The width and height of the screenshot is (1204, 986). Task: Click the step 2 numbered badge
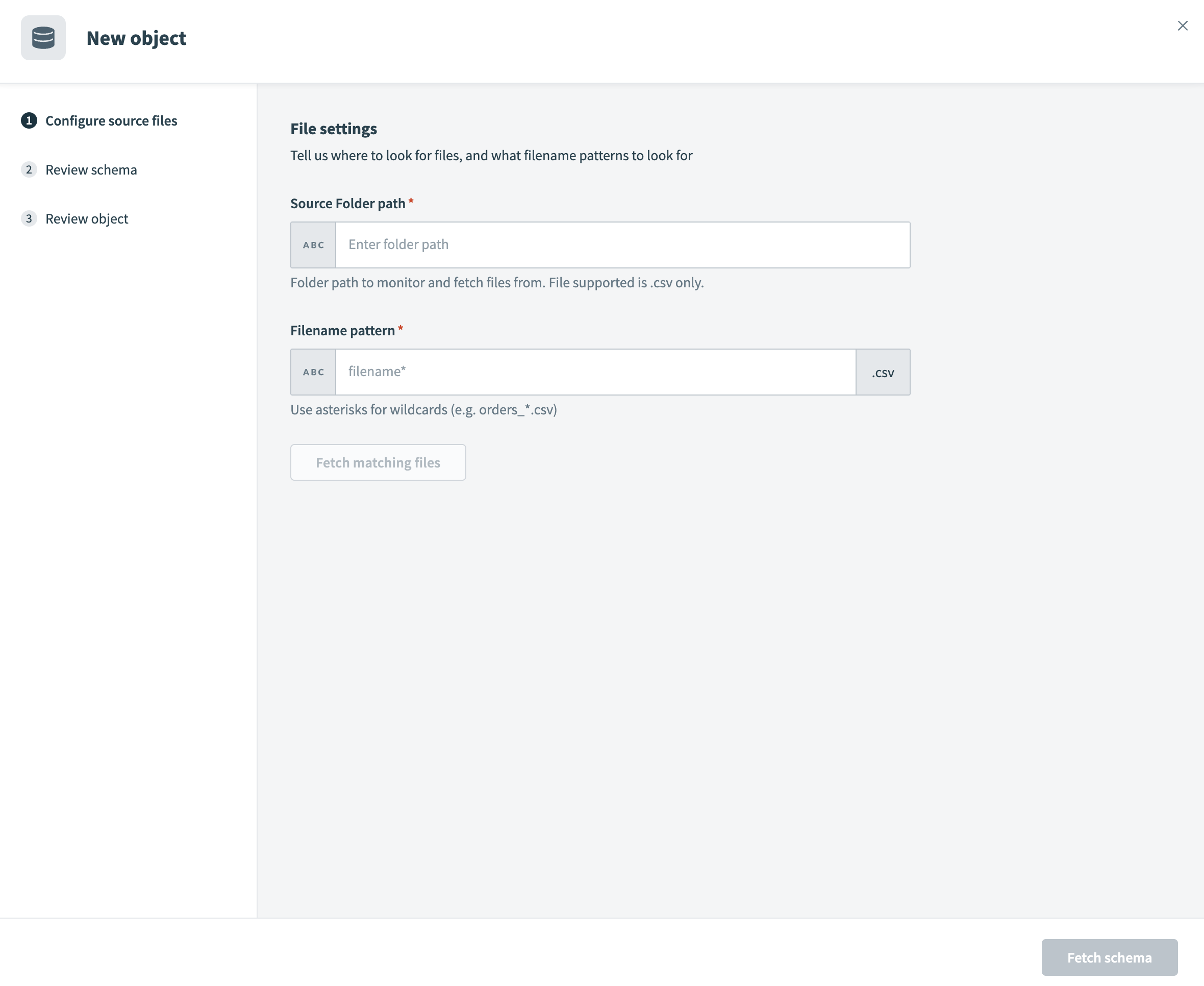click(x=29, y=169)
